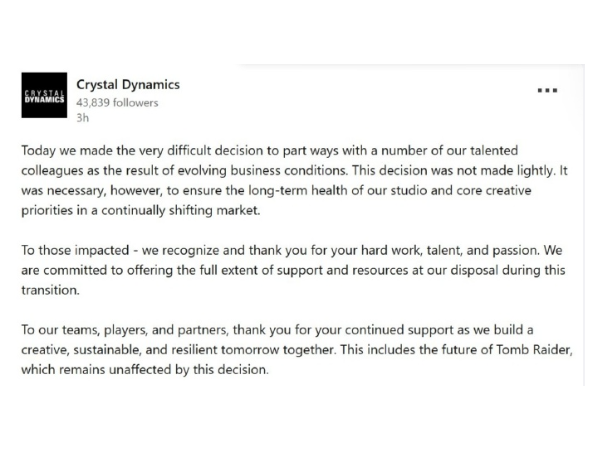Click the phrase 'evolving business conditions'
The image size is (600, 450).
[262, 170]
